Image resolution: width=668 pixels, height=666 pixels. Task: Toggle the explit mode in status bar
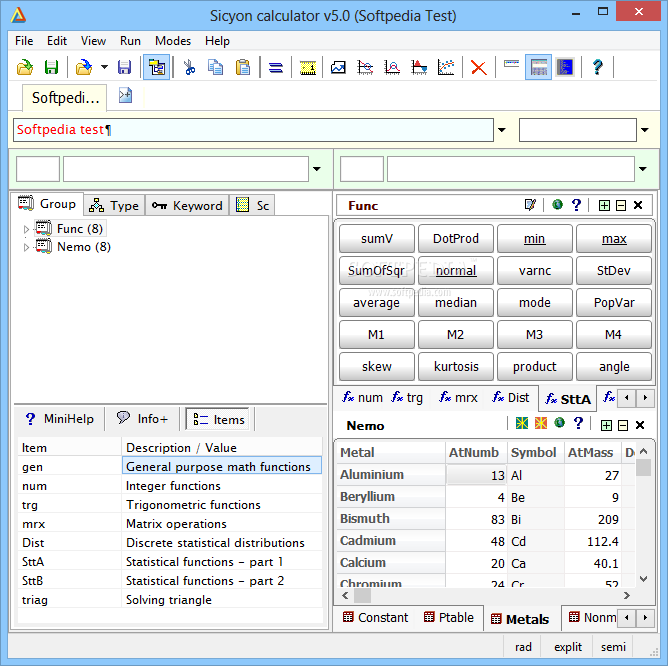[x=568, y=647]
